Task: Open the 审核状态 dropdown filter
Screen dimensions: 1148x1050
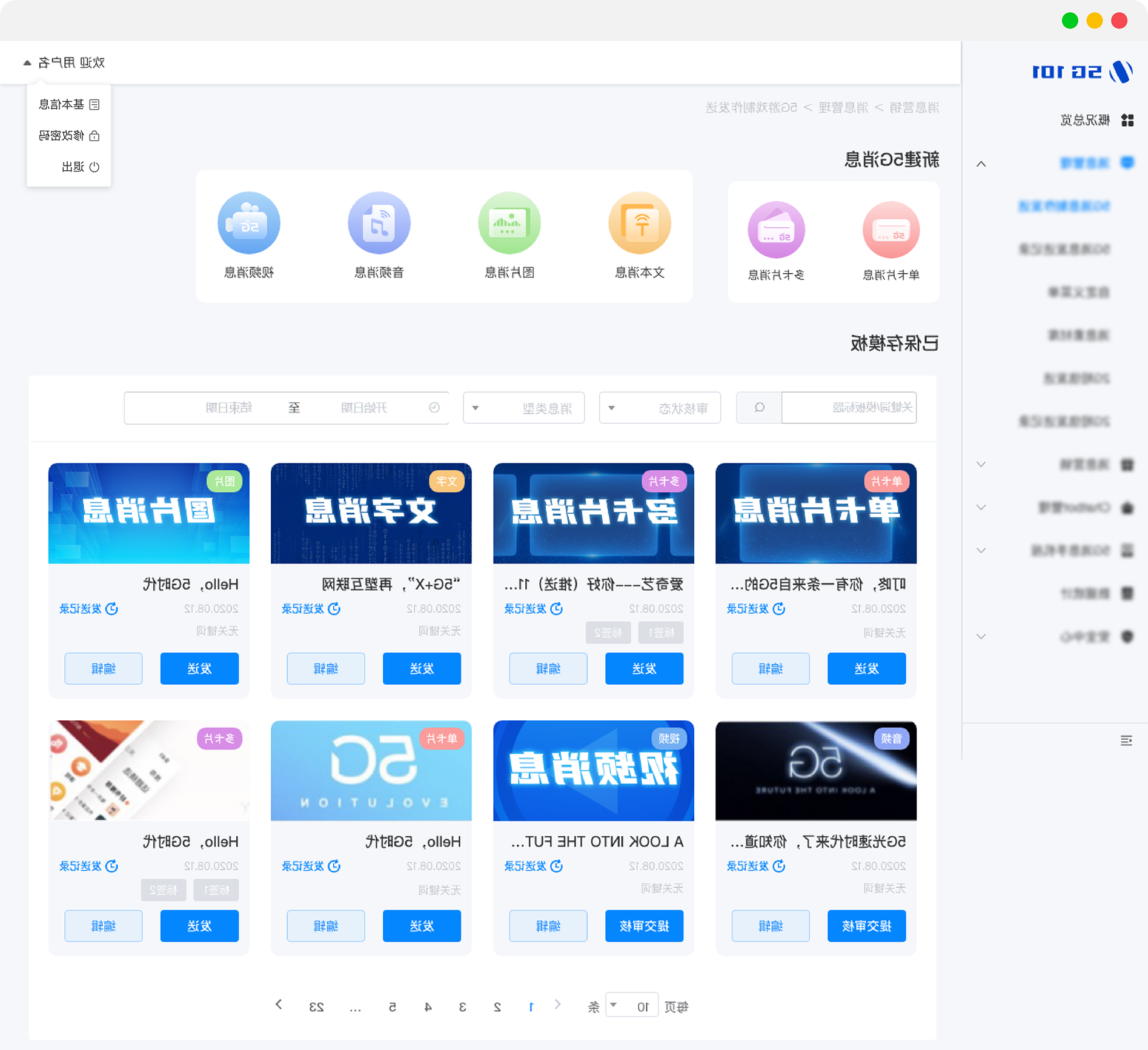Action: click(659, 408)
